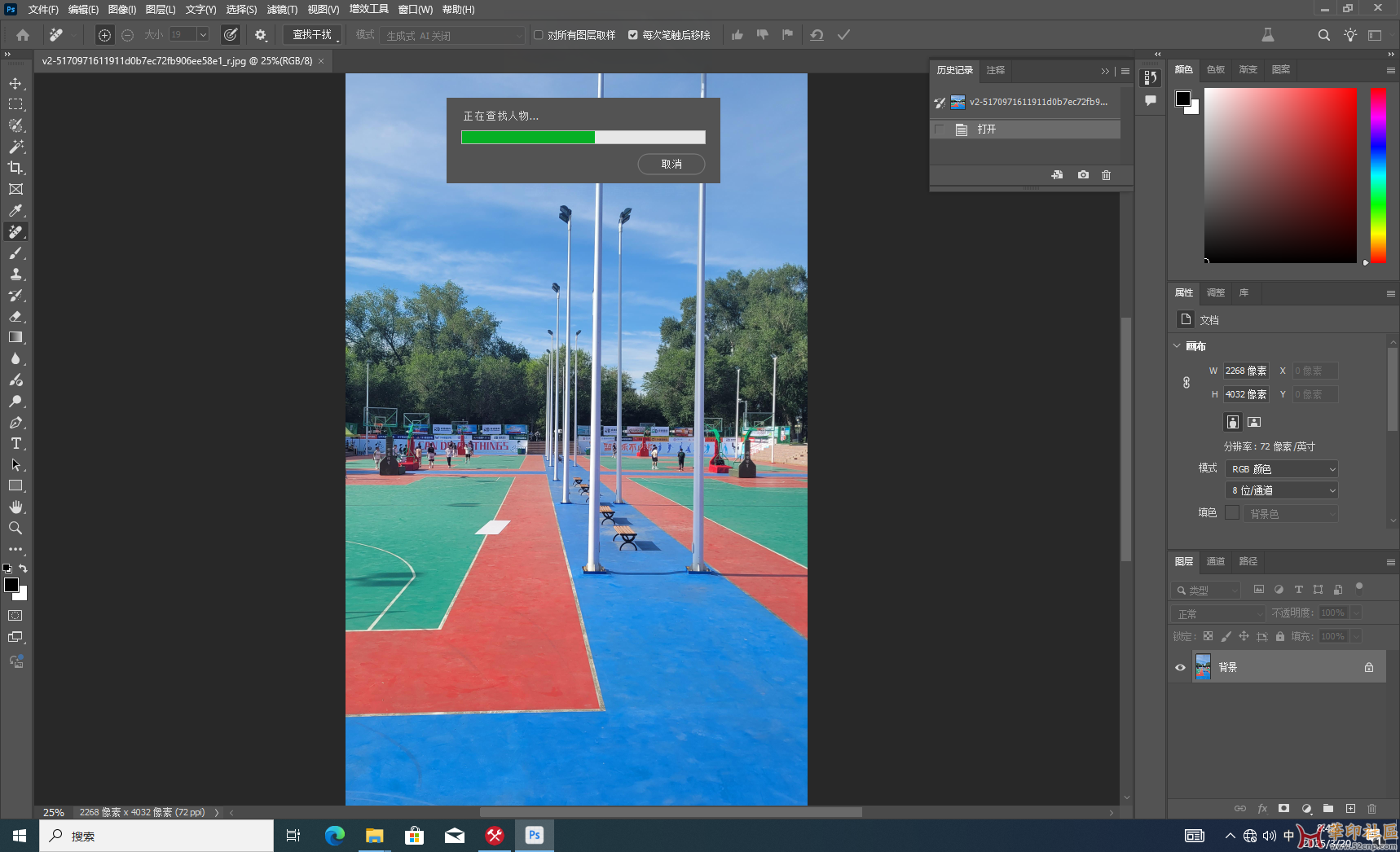Open layer filter 类型 dropdown
The image size is (1400, 852).
pyautogui.click(x=1205, y=590)
